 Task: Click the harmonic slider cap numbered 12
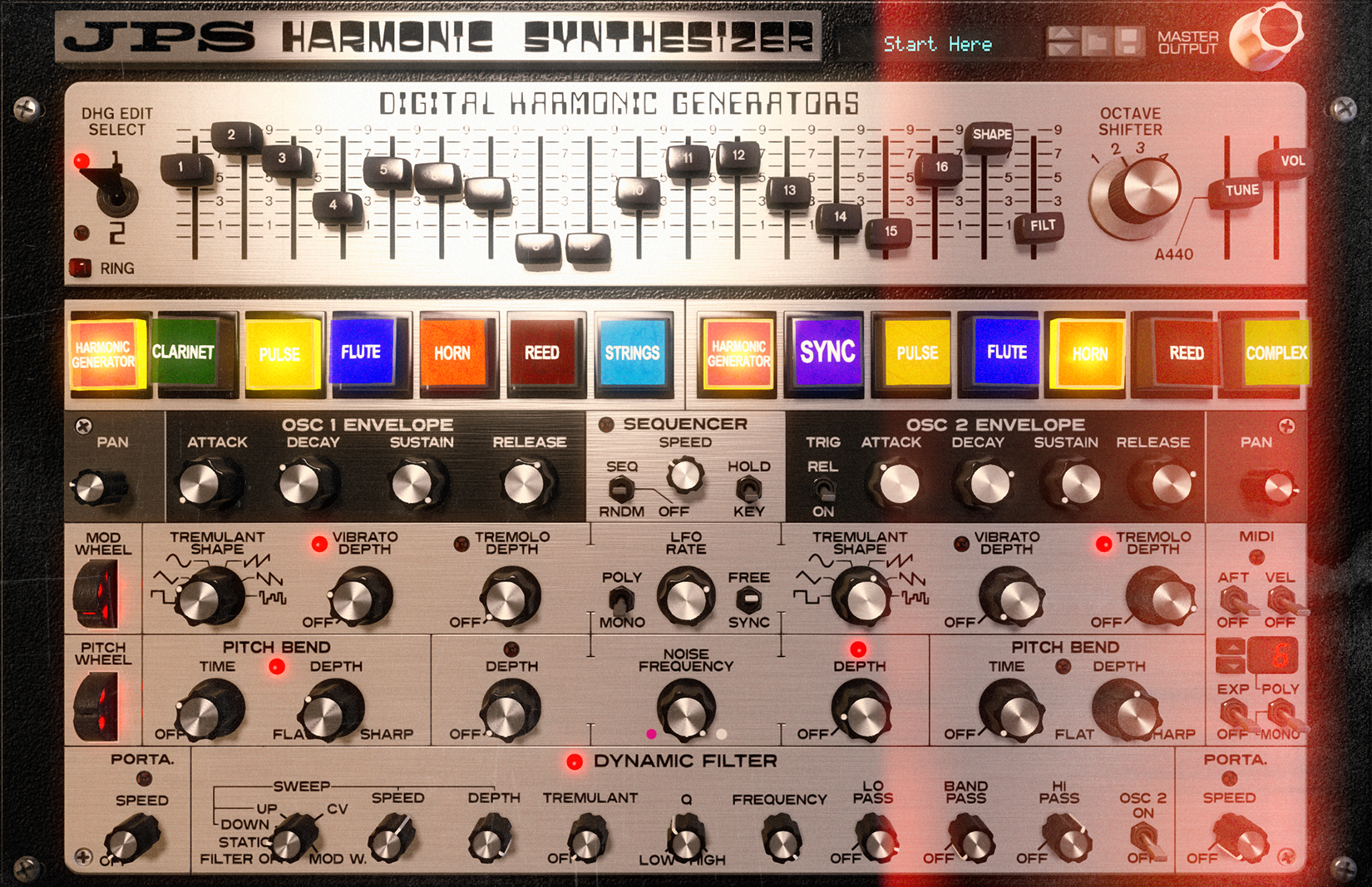click(738, 155)
